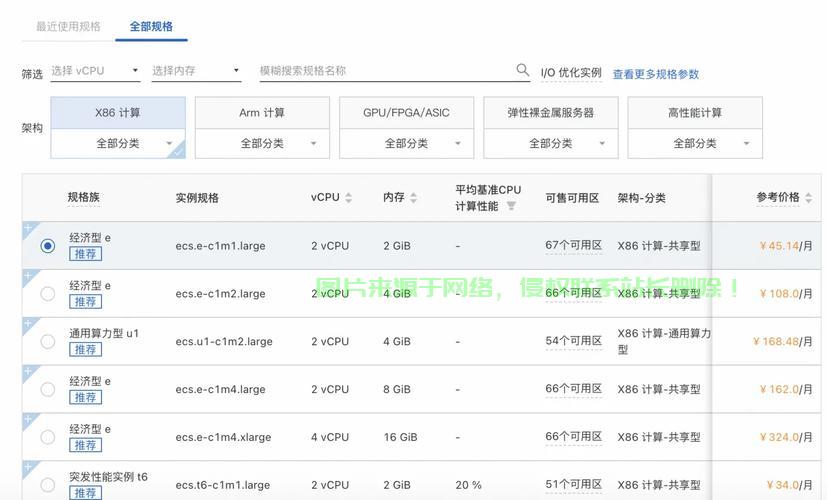Expand row plus icon for ecs.u1-c1m2.large
The height and width of the screenshot is (500, 827).
pyautogui.click(x=28, y=323)
